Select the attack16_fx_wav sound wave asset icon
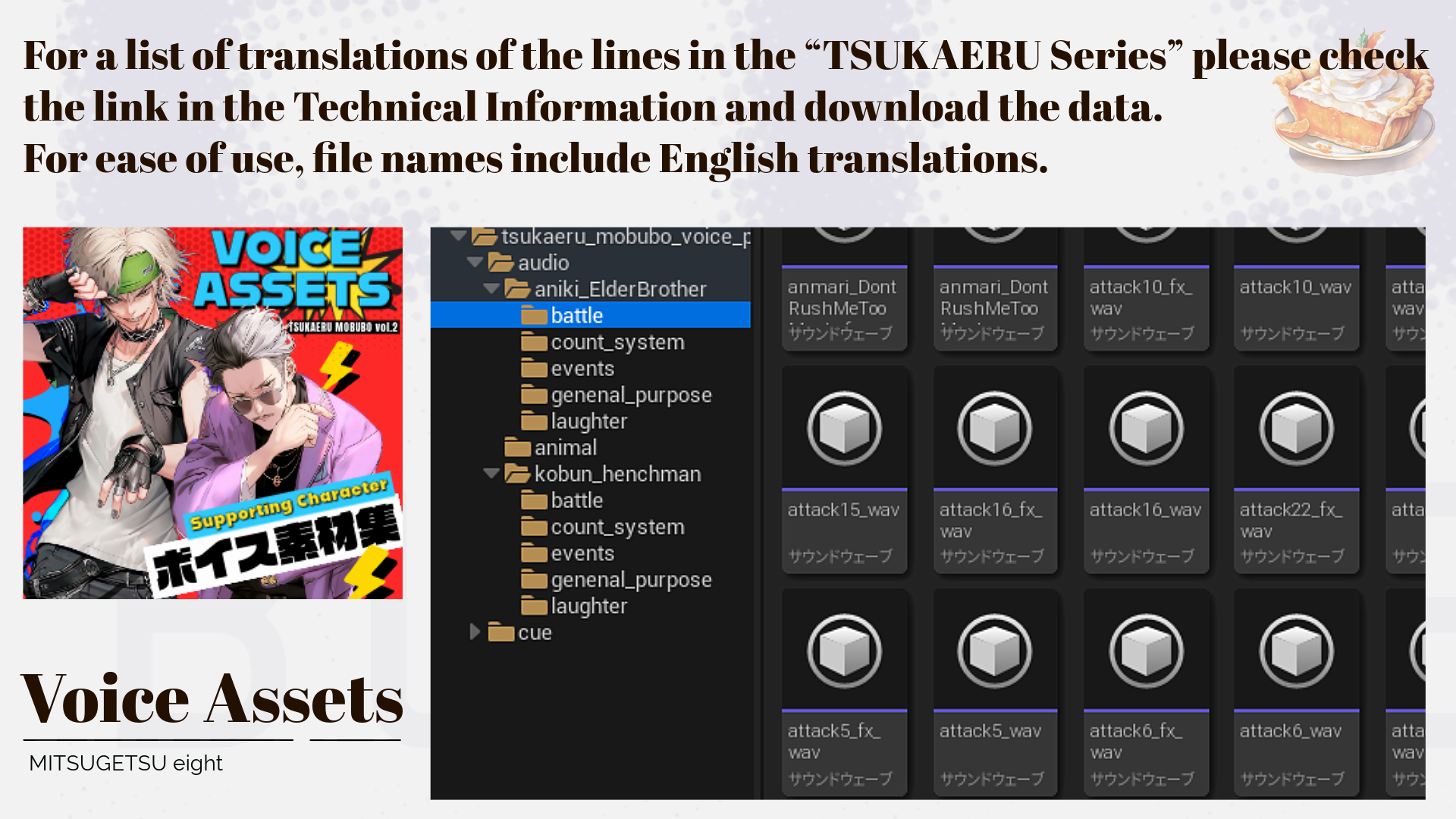 (994, 428)
